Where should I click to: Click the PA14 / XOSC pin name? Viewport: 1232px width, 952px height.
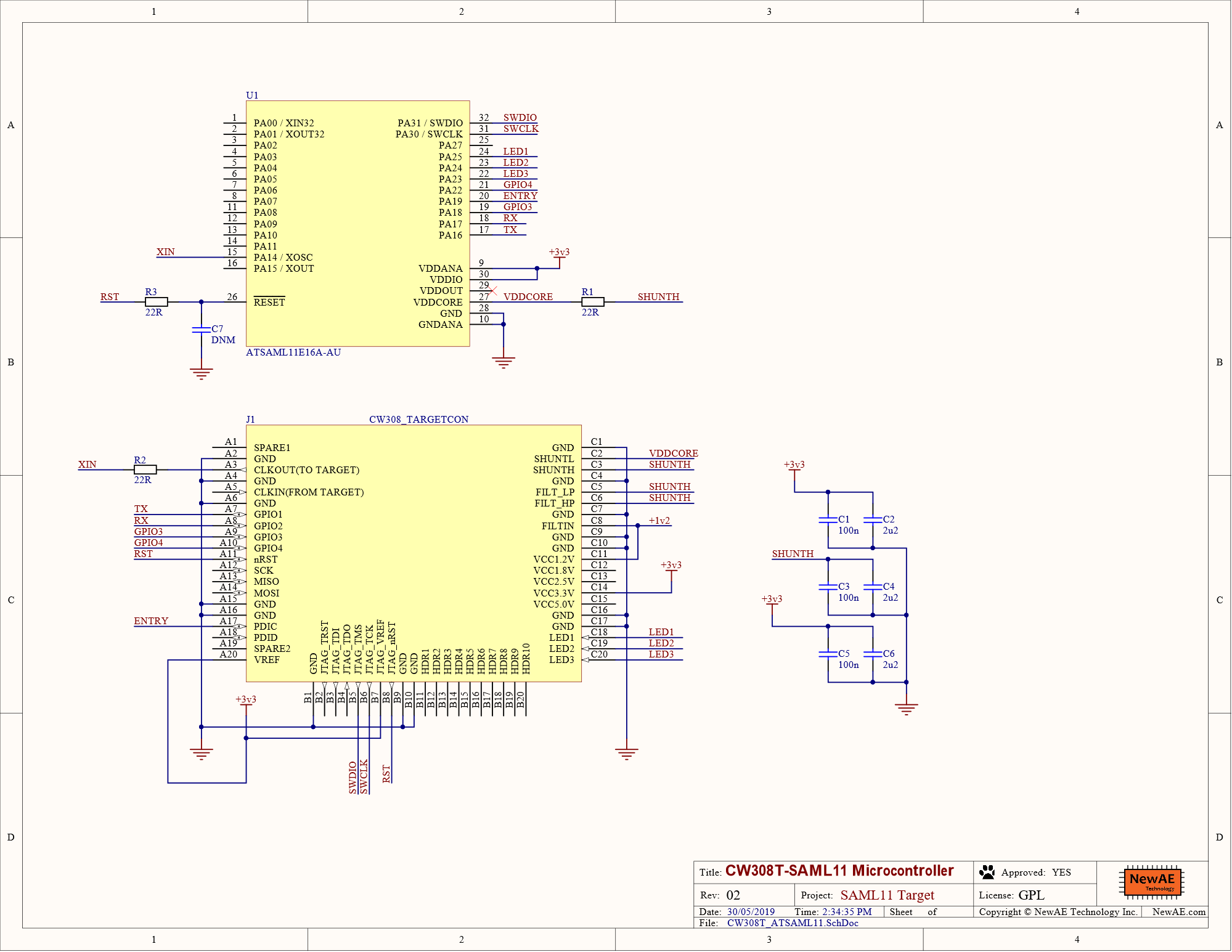click(x=283, y=257)
